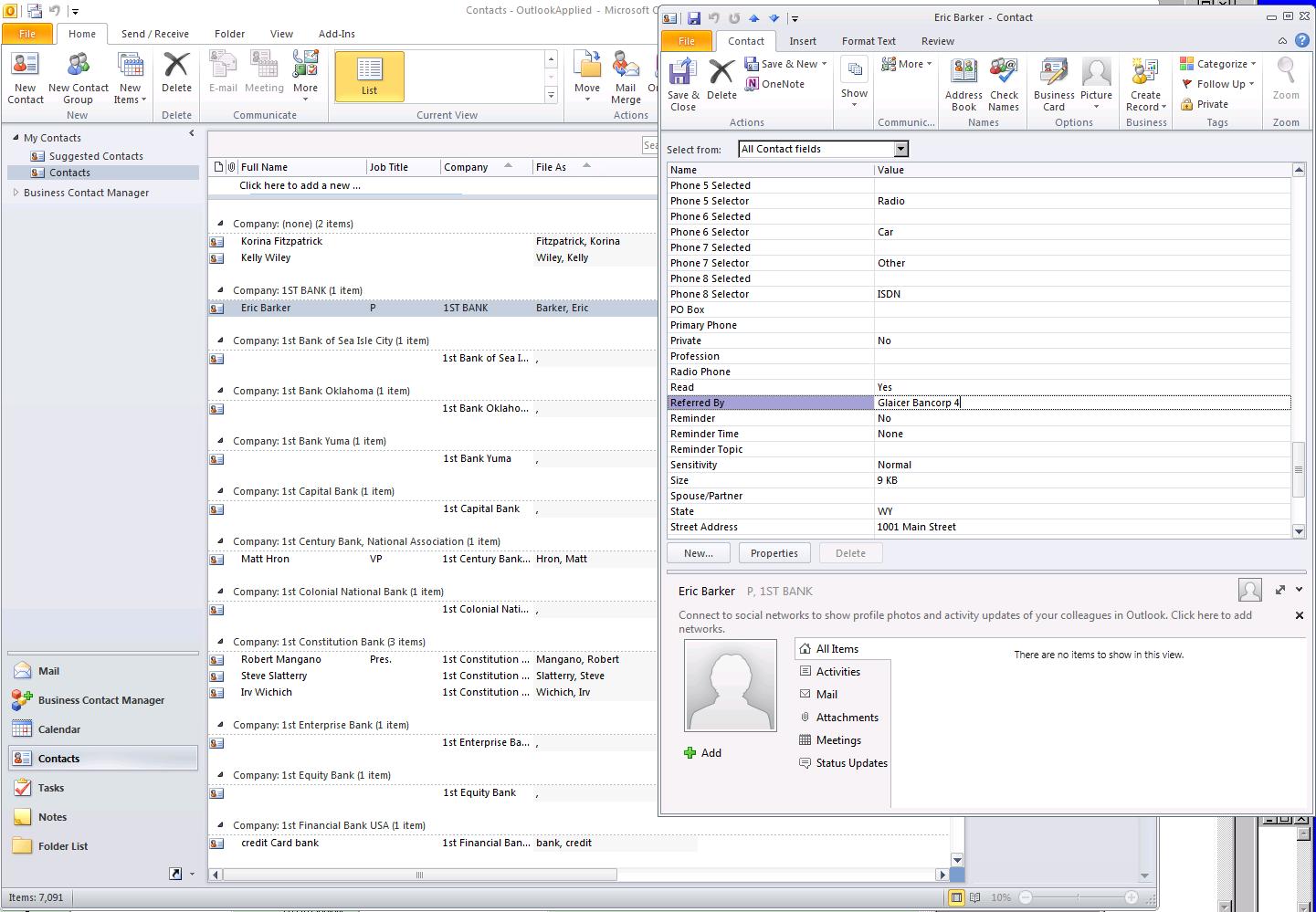The width and height of the screenshot is (1316, 912).
Task: Delete selected contact from main ribbon
Action: (x=176, y=73)
